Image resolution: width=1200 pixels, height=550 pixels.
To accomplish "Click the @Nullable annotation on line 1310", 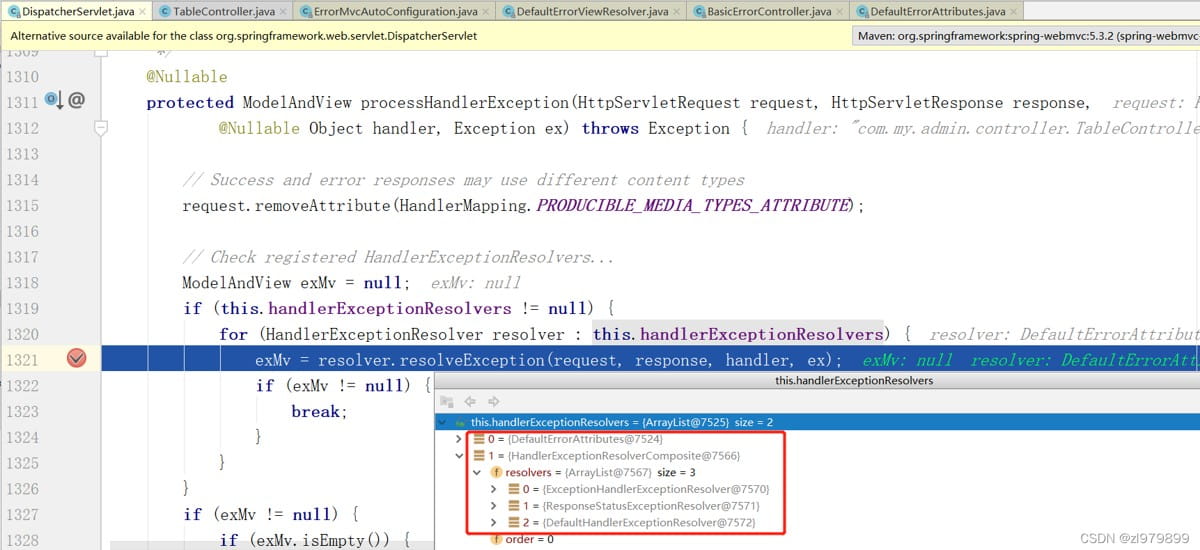I will [x=187, y=76].
